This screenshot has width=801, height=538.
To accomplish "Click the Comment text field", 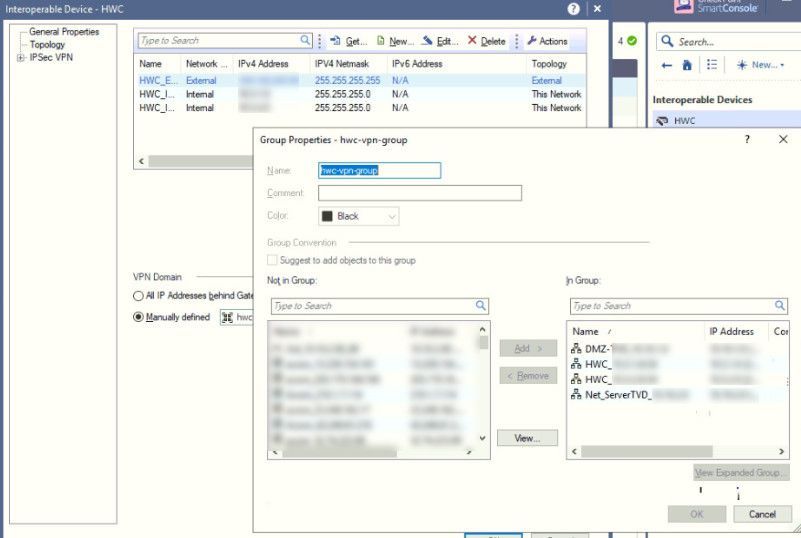I will [419, 193].
